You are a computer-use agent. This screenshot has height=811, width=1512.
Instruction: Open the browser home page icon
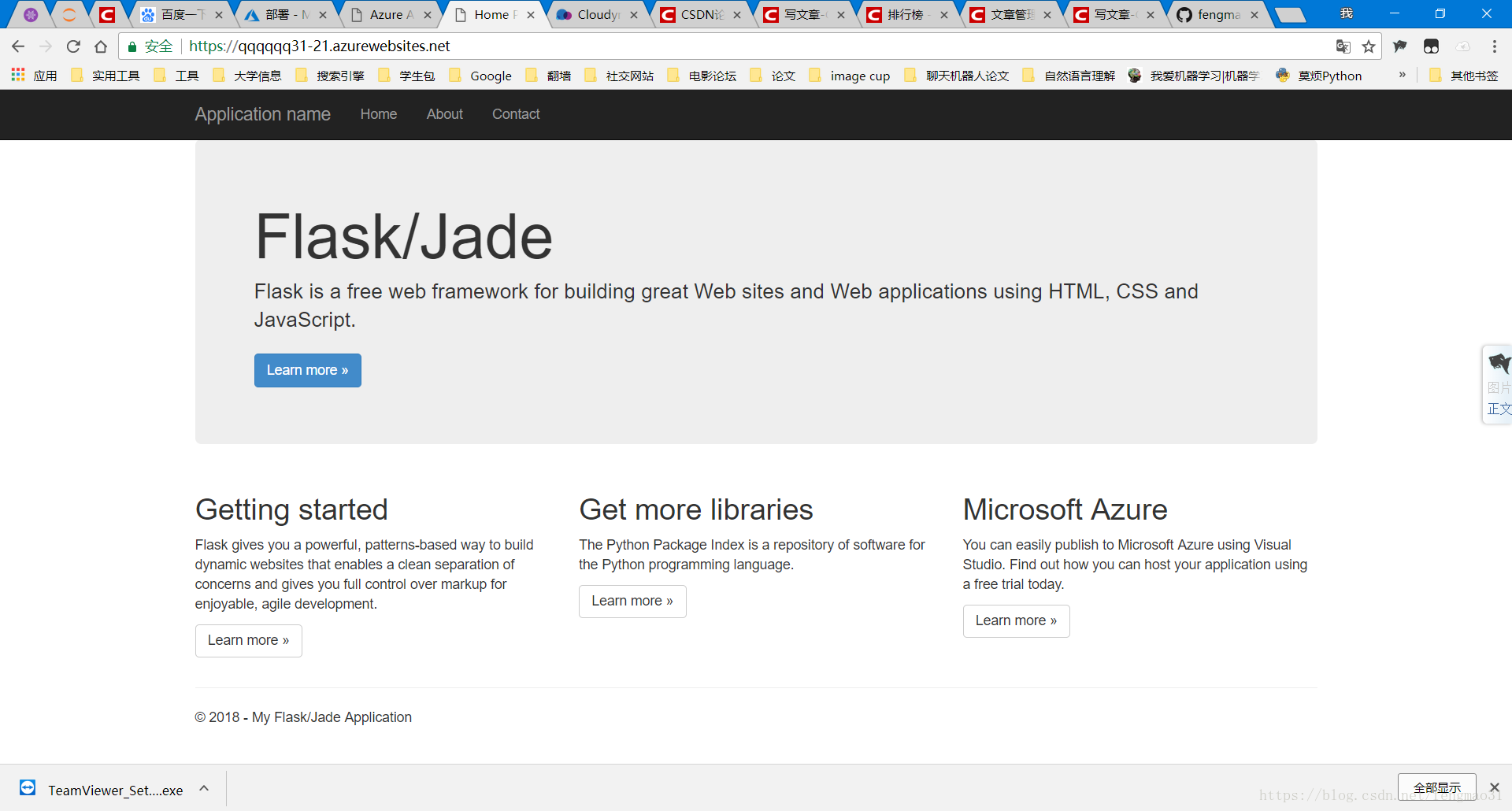click(101, 46)
